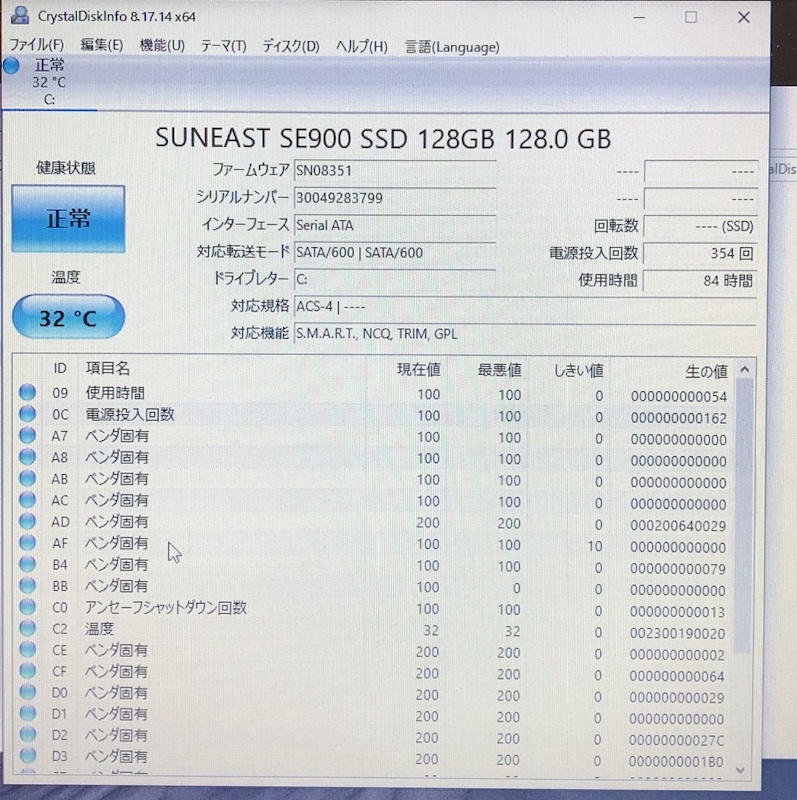Click the SUNEAST SE900 SSD drive title
797x800 pixels.
tap(383, 138)
